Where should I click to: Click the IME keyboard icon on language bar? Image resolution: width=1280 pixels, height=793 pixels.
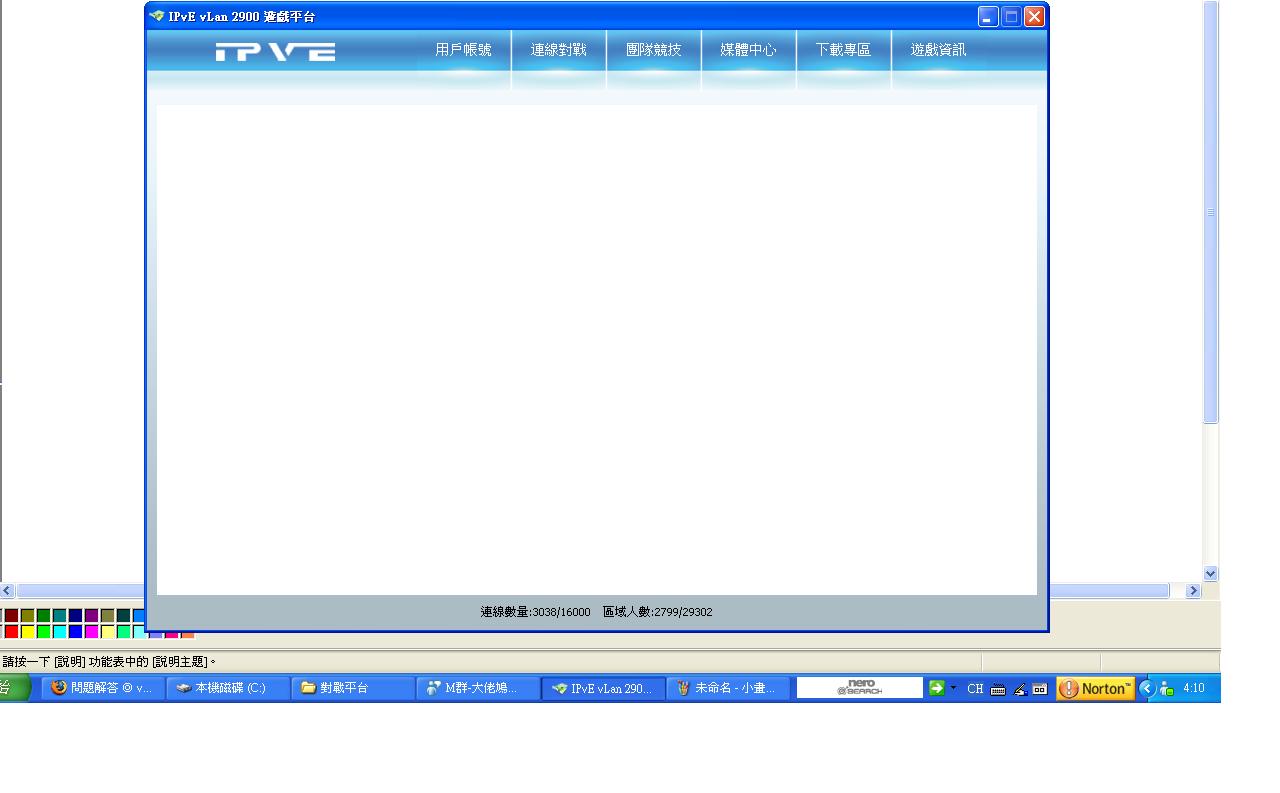(998, 689)
